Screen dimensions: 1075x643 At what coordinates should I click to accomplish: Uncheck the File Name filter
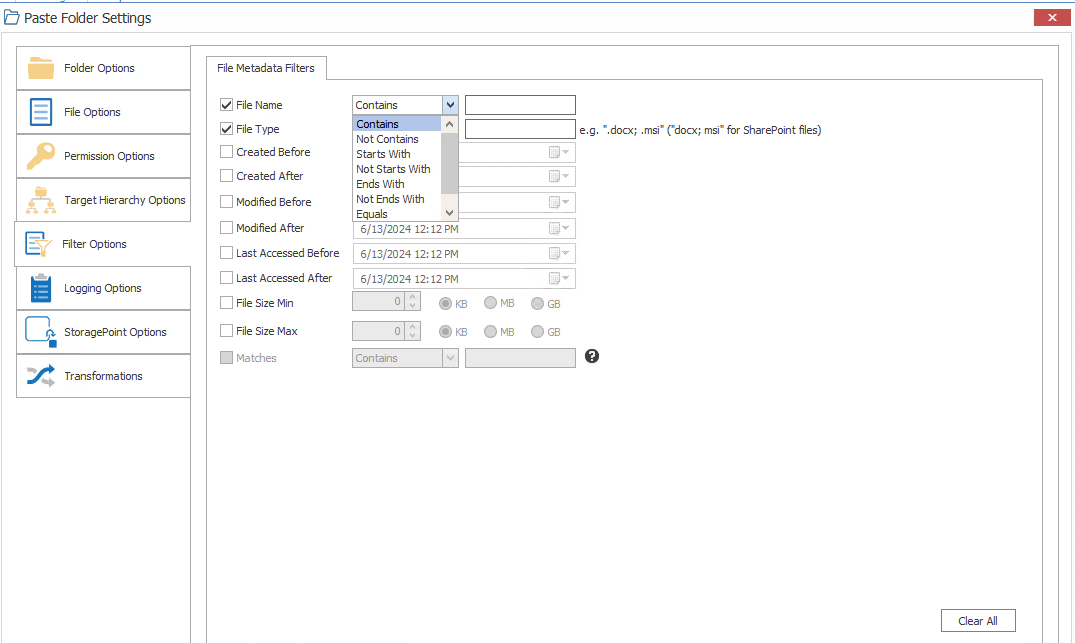pyautogui.click(x=226, y=104)
